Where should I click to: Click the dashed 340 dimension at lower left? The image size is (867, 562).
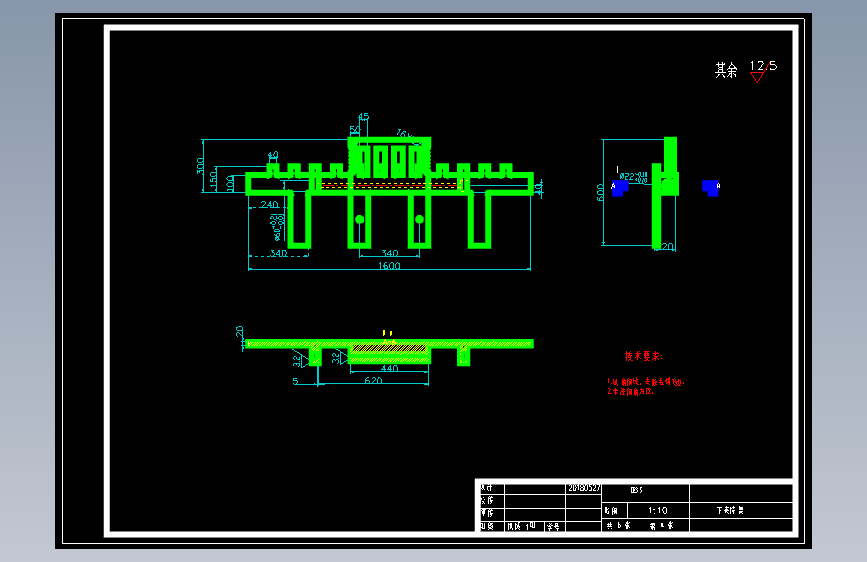(x=278, y=253)
